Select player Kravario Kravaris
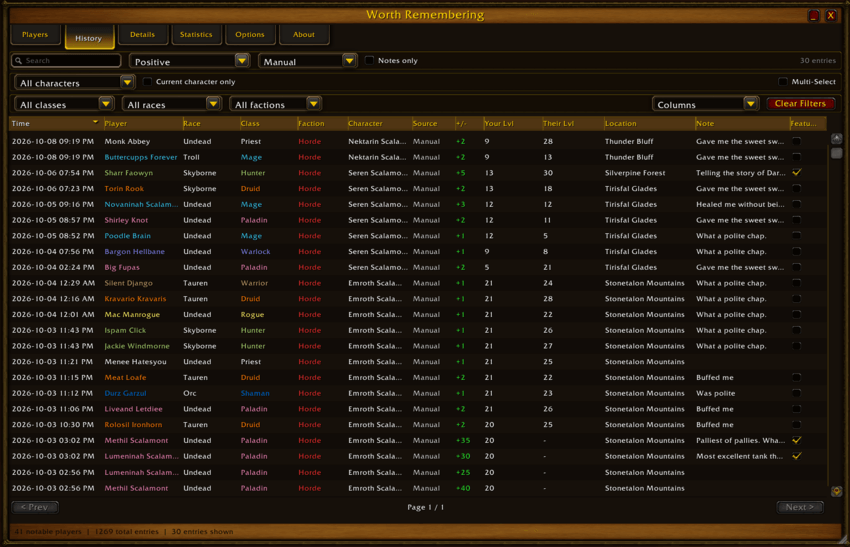 pyautogui.click(x=136, y=299)
